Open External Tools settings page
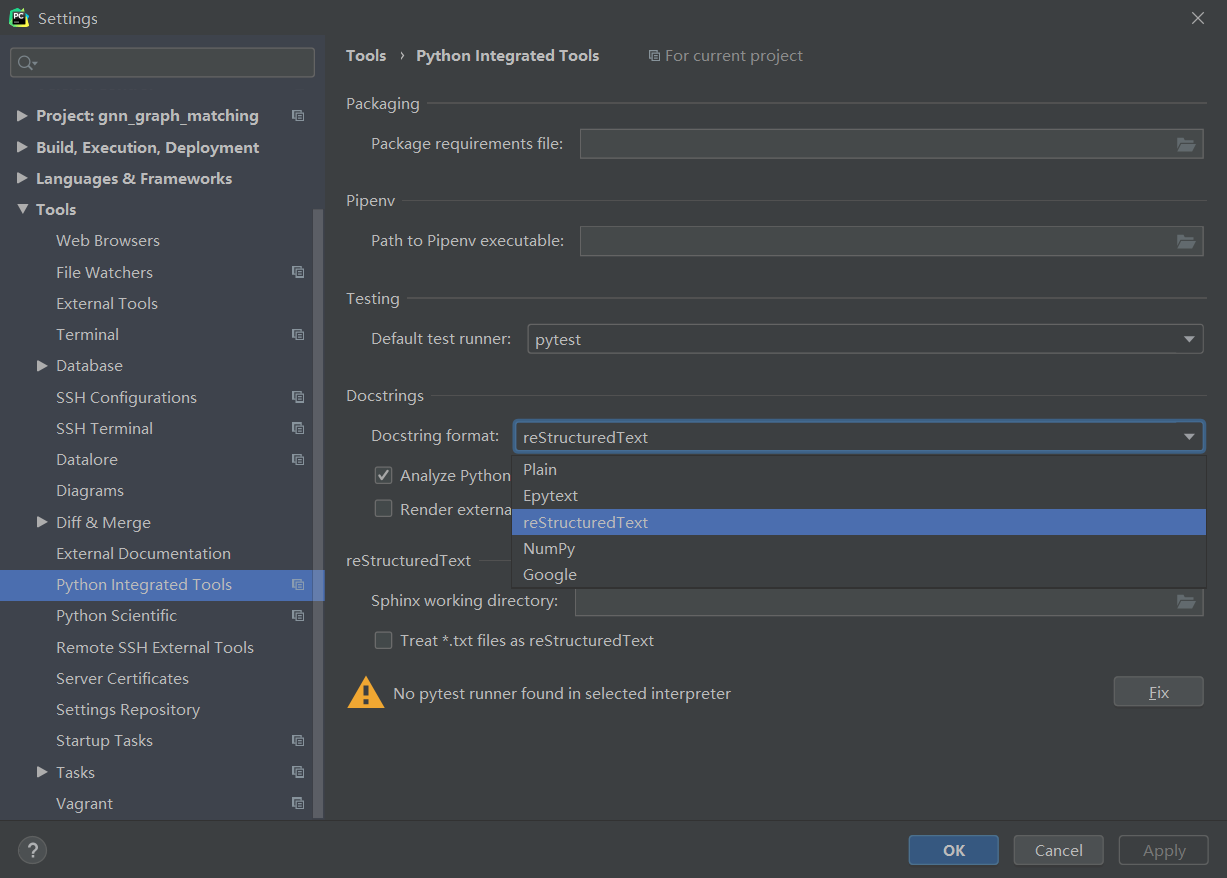 click(107, 303)
